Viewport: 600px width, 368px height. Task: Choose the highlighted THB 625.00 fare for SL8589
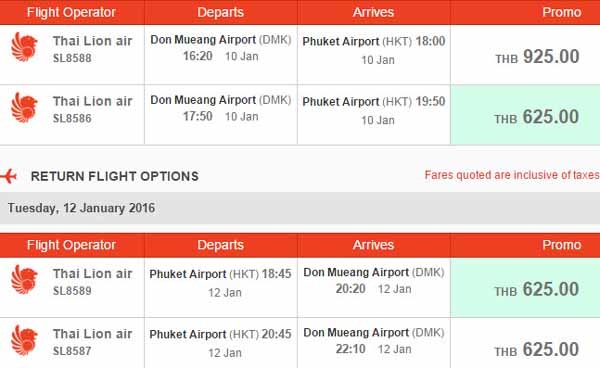click(x=525, y=288)
